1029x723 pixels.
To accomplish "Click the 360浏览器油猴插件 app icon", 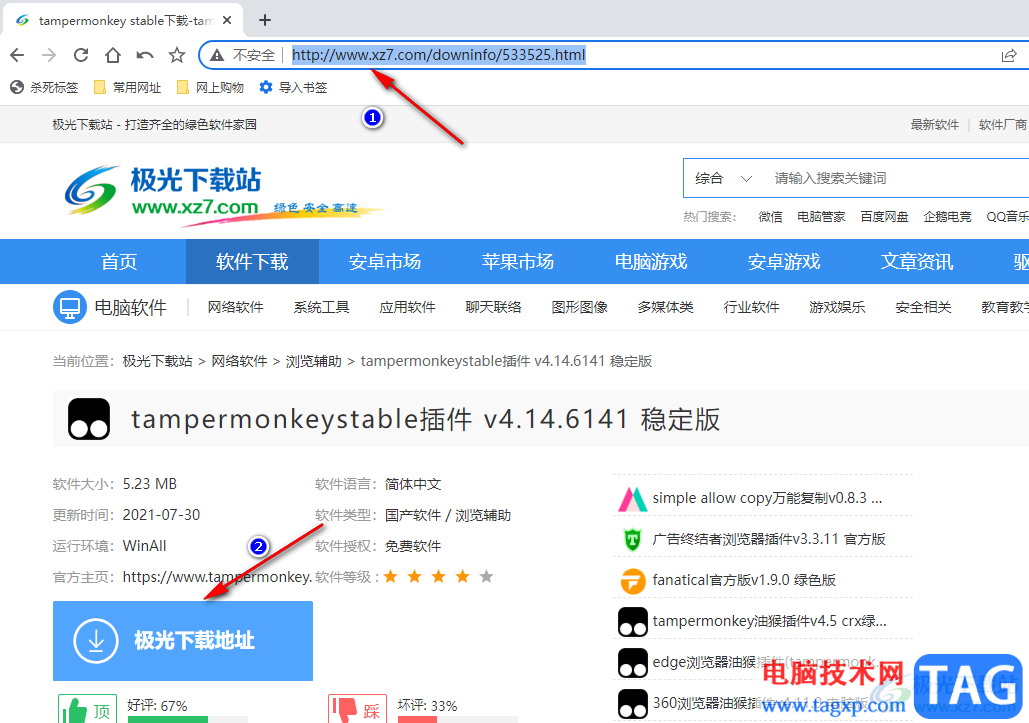I will [633, 704].
